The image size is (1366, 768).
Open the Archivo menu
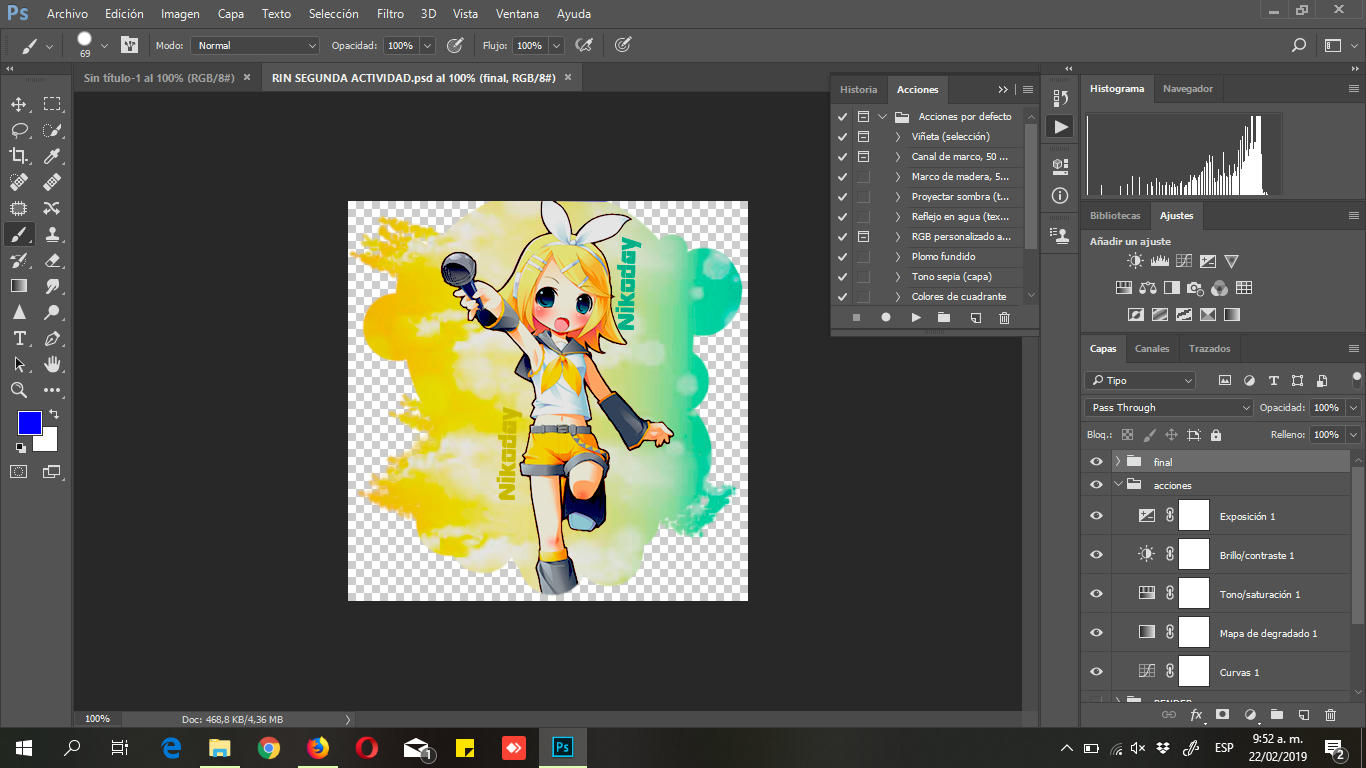[67, 14]
